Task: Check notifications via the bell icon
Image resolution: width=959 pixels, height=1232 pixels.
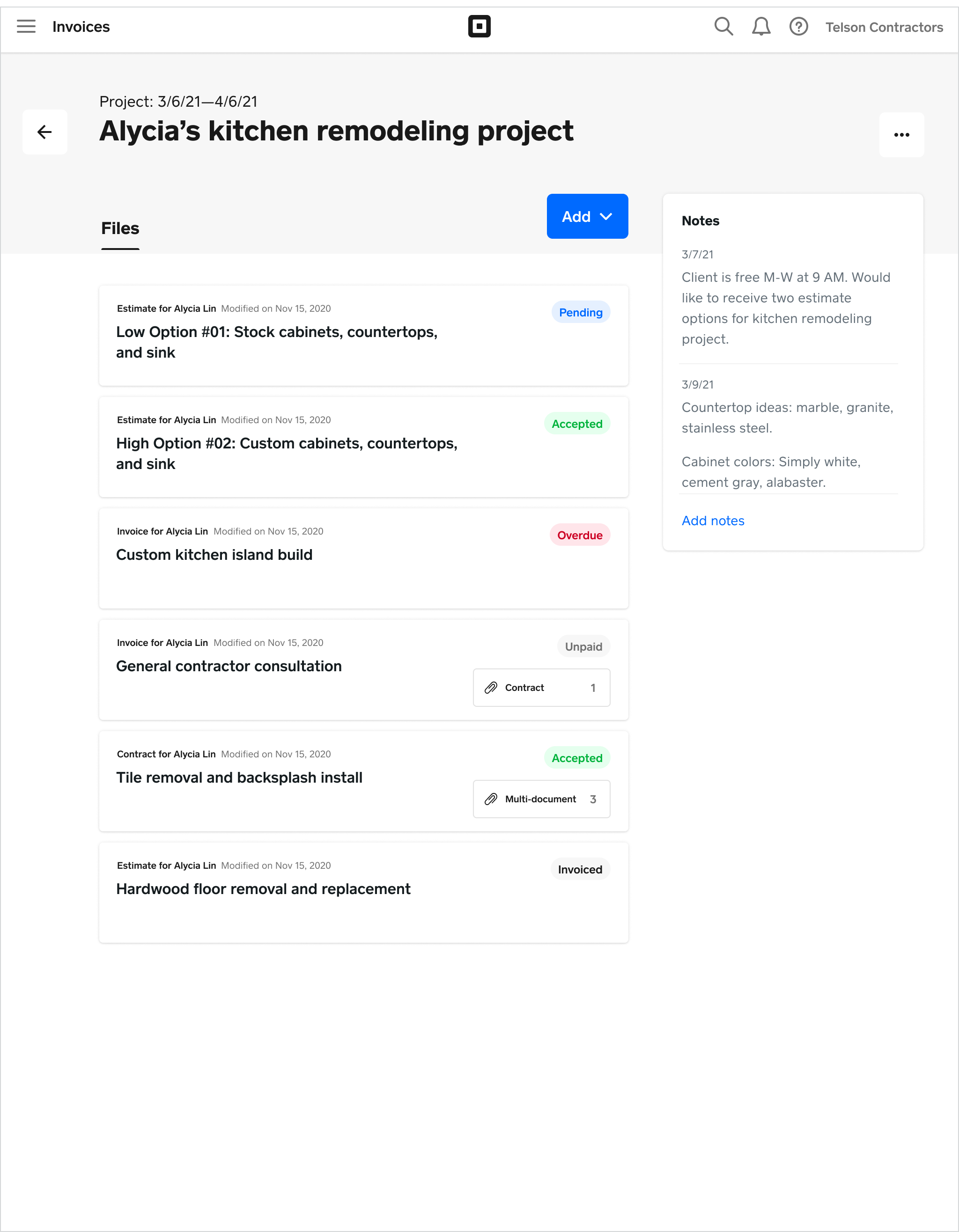Action: pyautogui.click(x=761, y=26)
